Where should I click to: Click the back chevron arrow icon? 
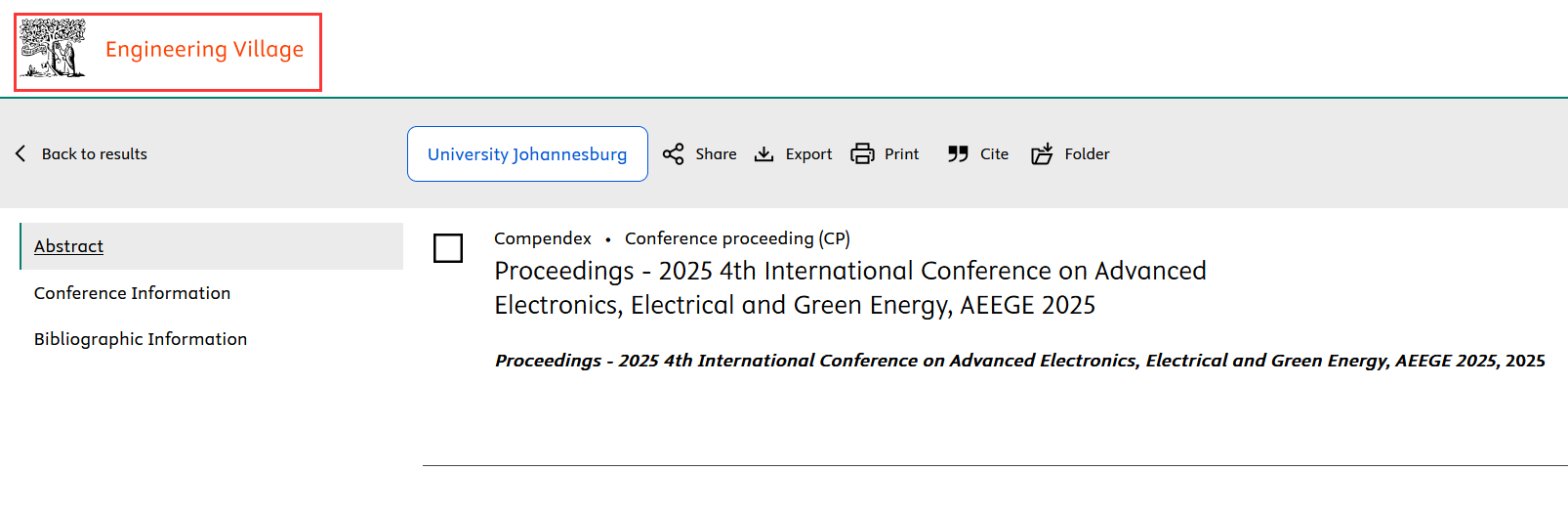(21, 153)
